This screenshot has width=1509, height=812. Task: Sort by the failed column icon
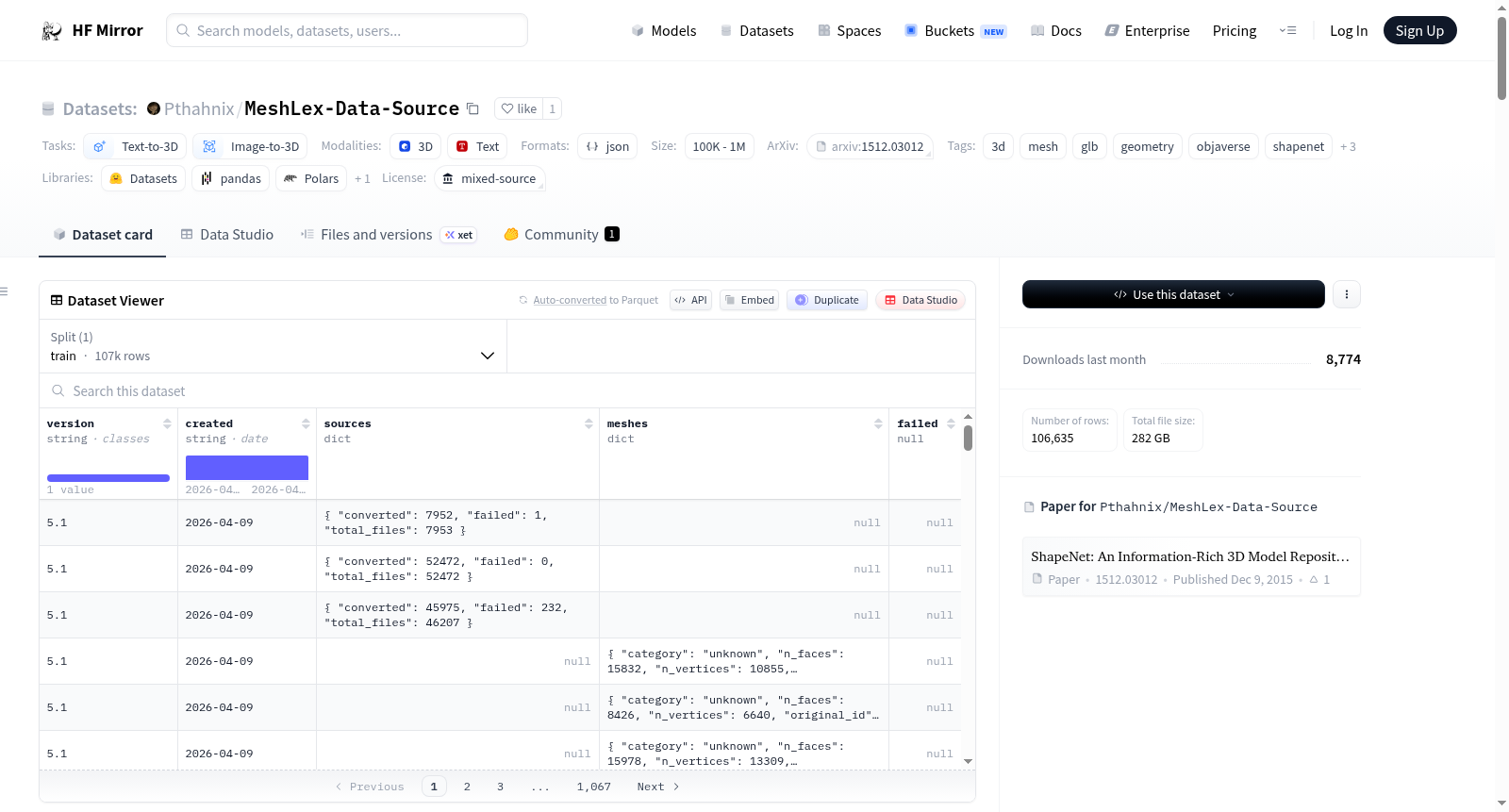951,423
